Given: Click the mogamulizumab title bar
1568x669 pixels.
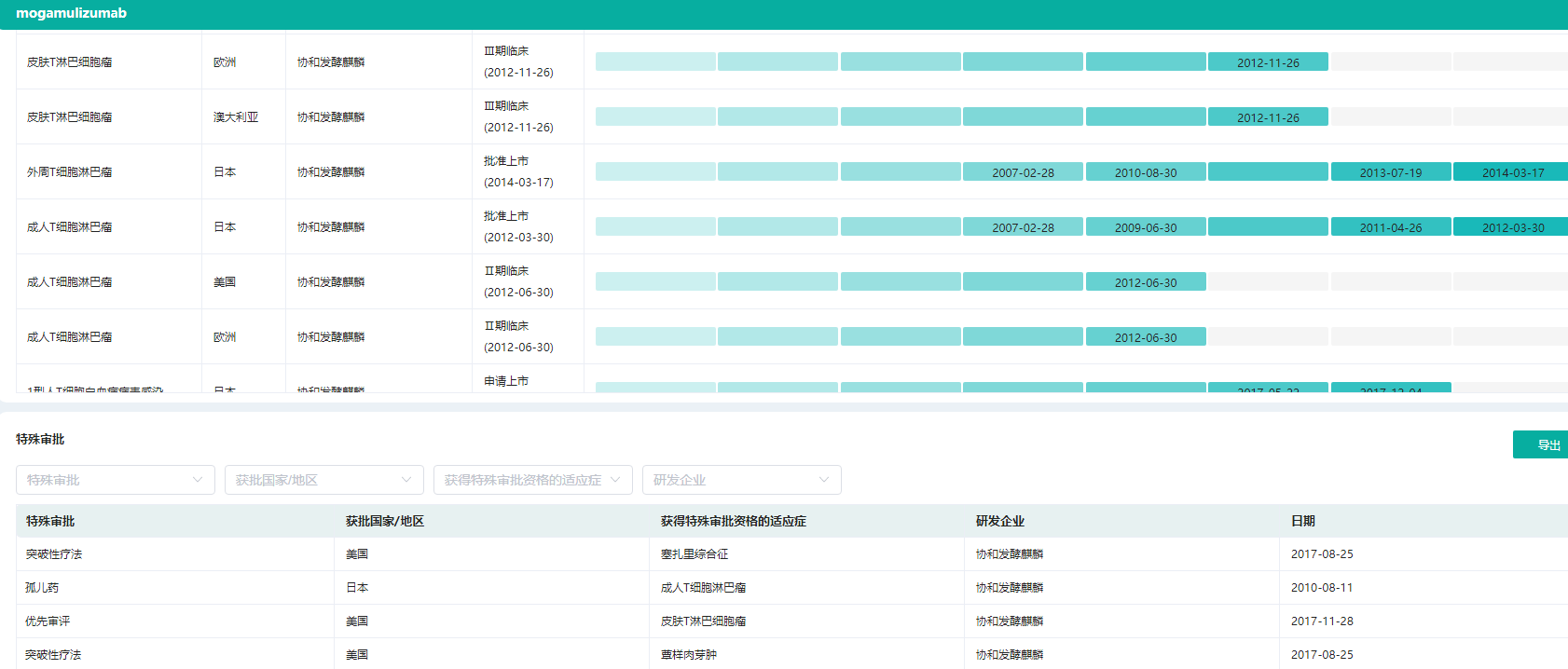Looking at the screenshot, I should tap(71, 13).
